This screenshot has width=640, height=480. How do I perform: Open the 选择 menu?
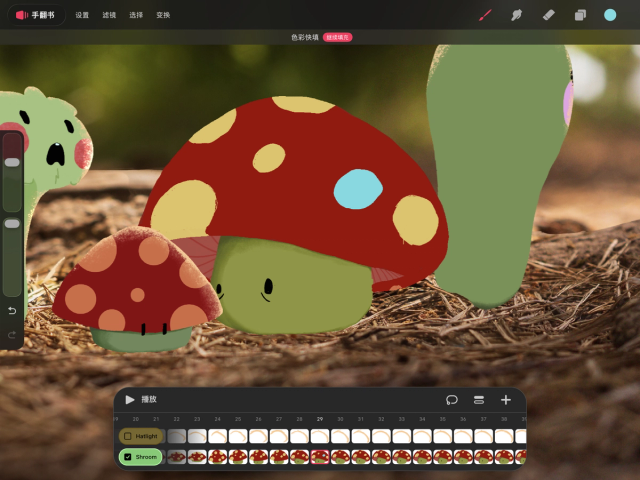point(136,15)
